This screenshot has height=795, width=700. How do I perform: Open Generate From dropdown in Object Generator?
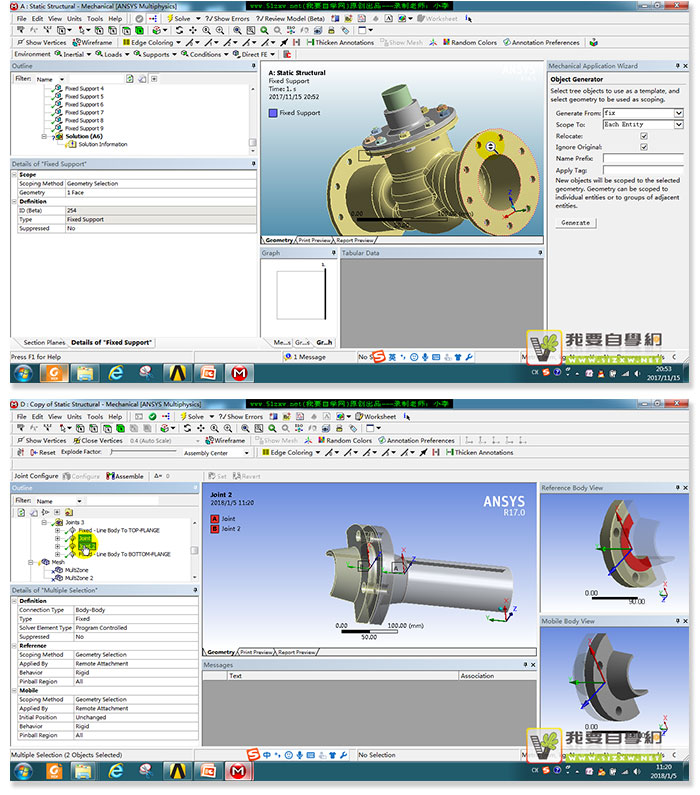678,113
